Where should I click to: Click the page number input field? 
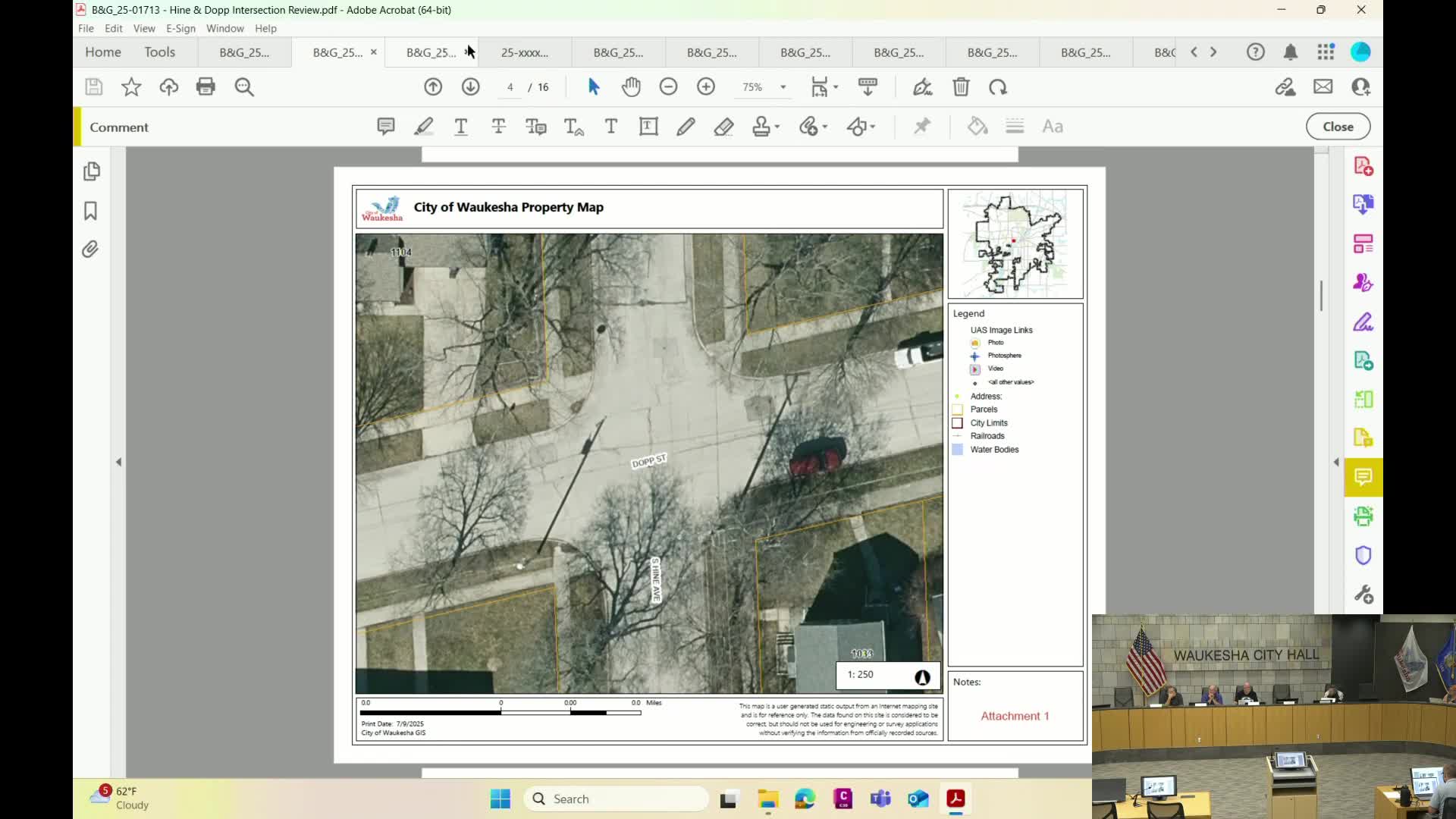(510, 87)
